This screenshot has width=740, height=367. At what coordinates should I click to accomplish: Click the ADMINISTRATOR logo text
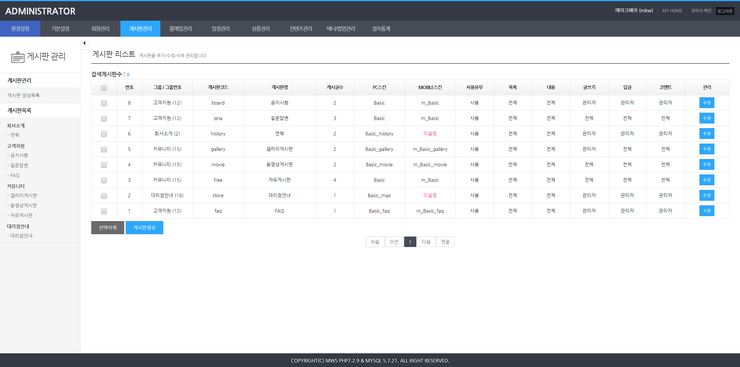(40, 11)
